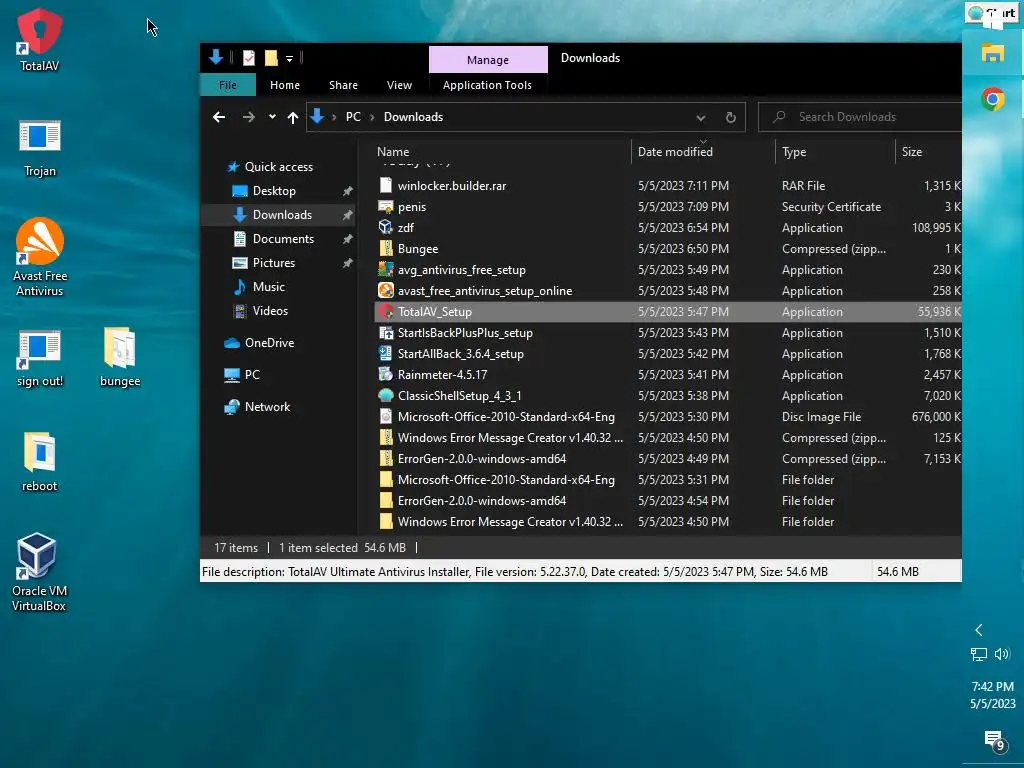
Task: Sort files by Size column header
Action: (912, 152)
